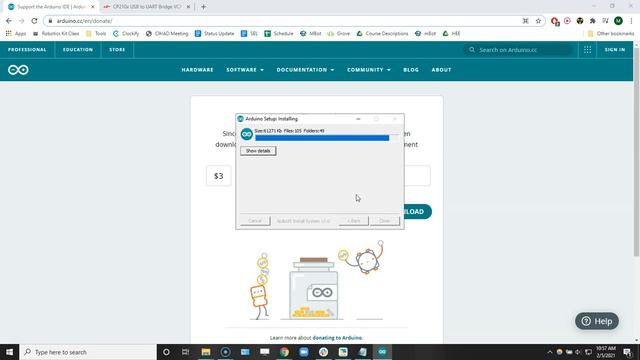This screenshot has height=360, width=640.
Task: Click Cancel in Arduino Setup dialog
Action: [255, 221]
